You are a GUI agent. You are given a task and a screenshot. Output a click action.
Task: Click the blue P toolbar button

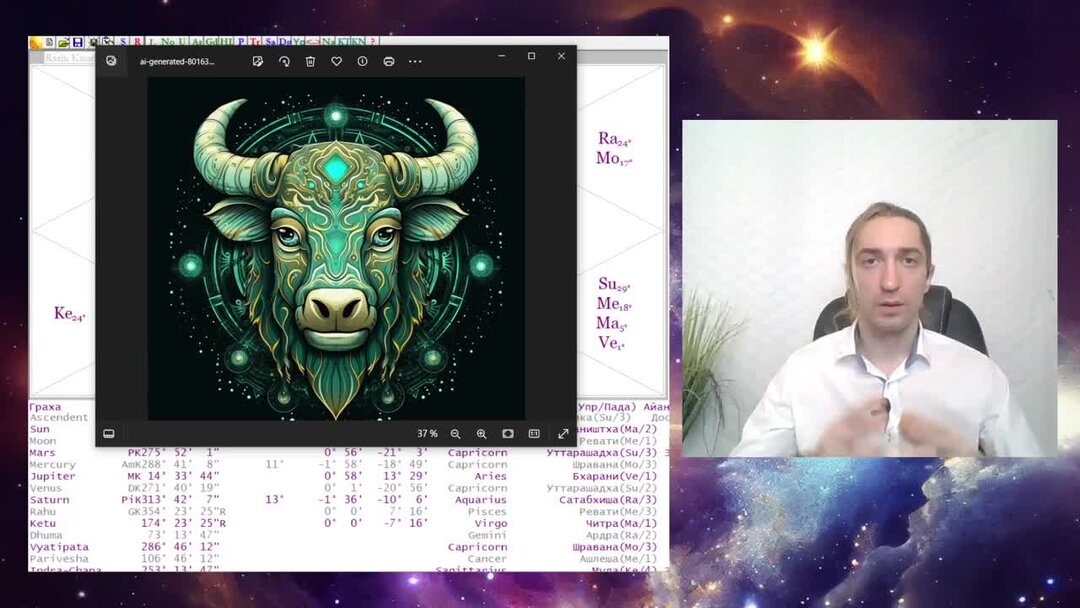(x=241, y=42)
